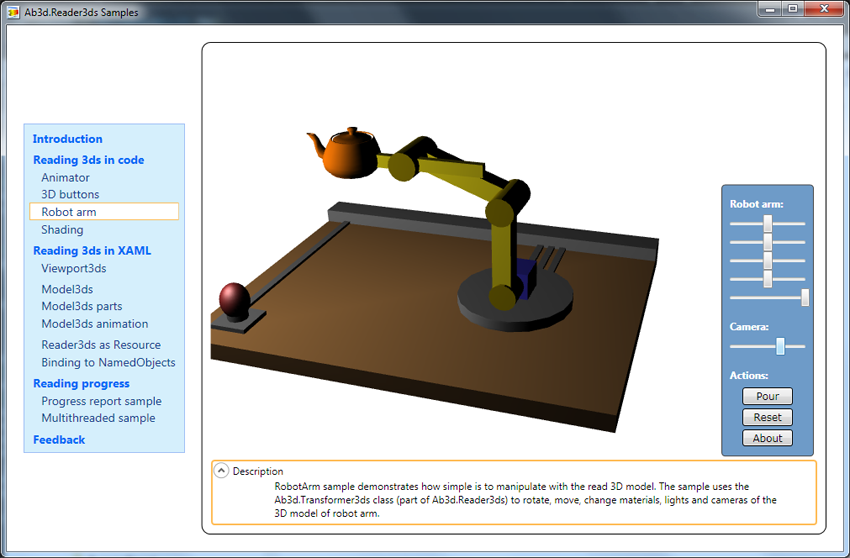850x558 pixels.
Task: Select the Model3ds parts sample
Action: 82,306
